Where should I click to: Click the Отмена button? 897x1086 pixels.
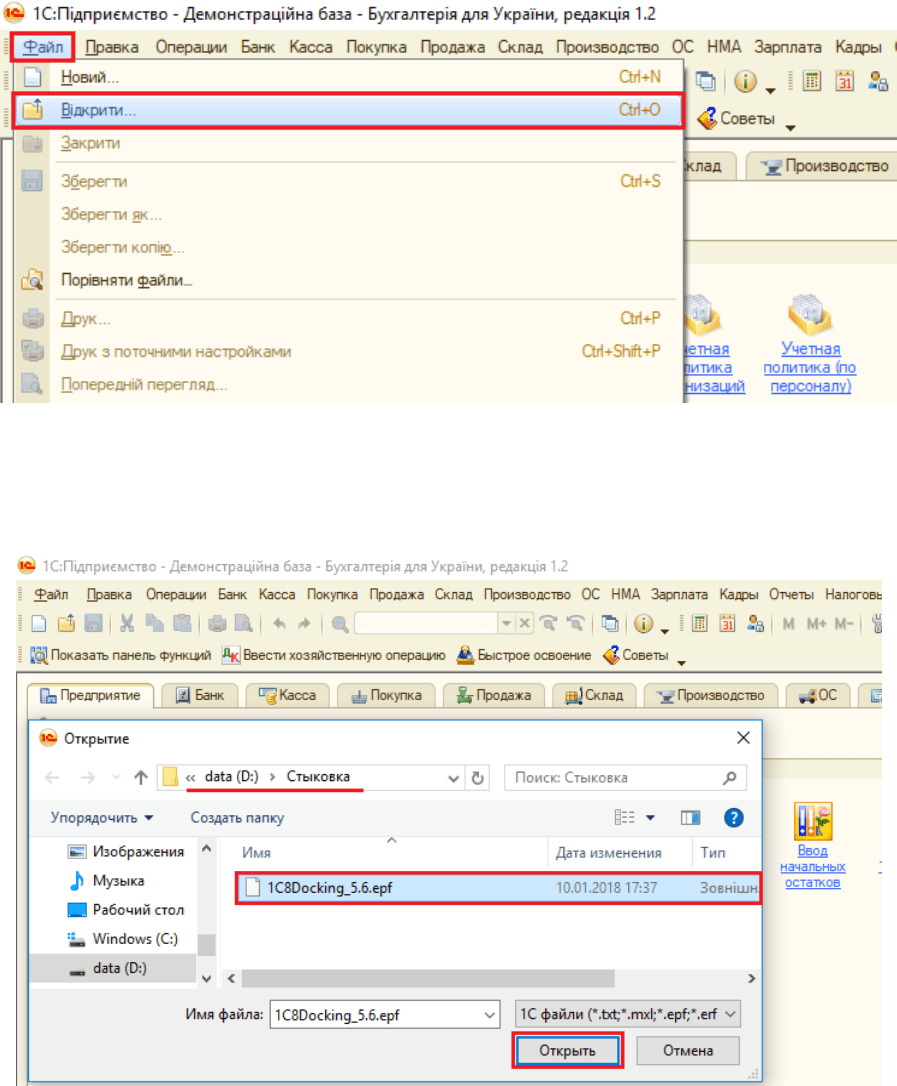click(x=688, y=1051)
